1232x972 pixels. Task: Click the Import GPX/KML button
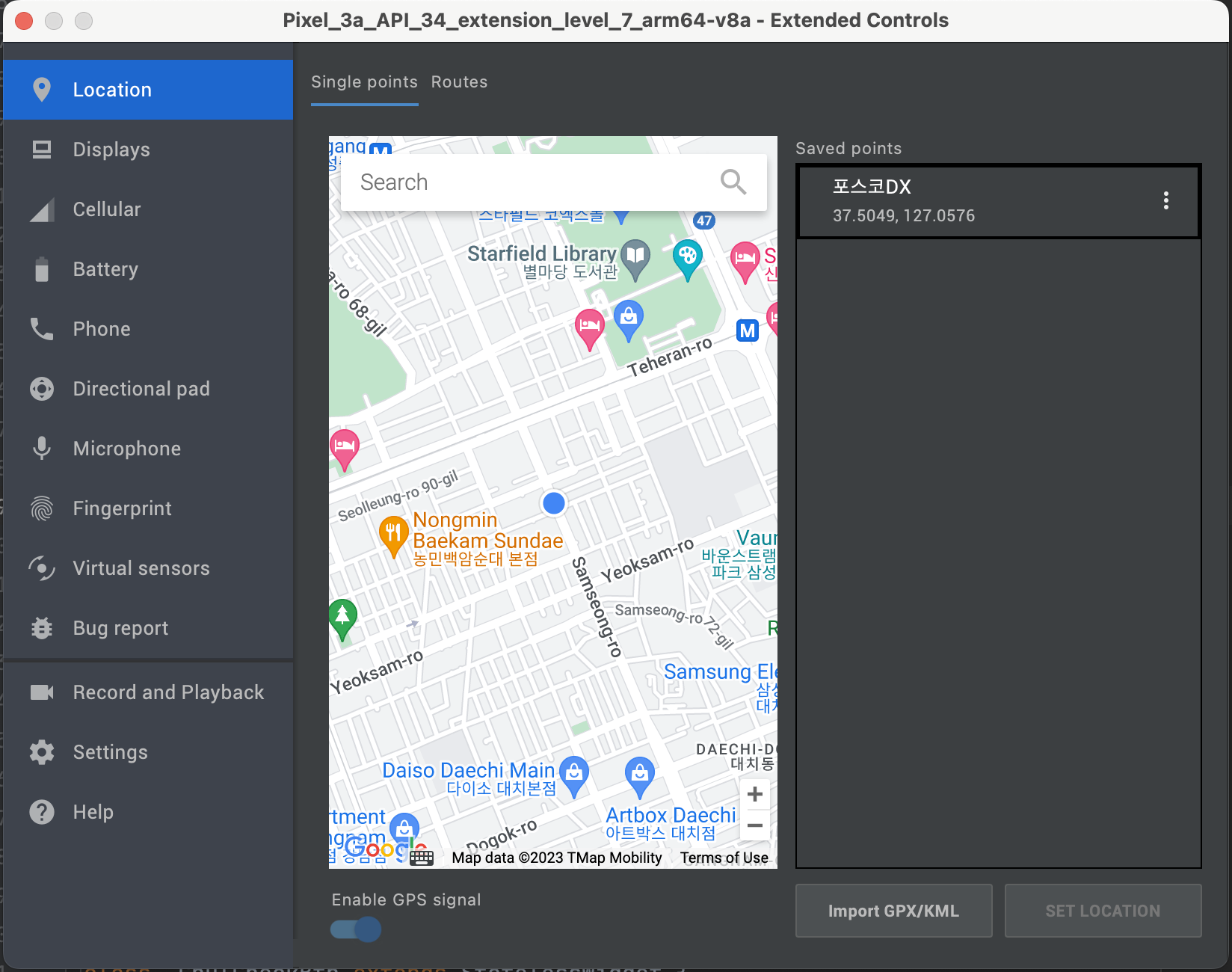[x=894, y=911]
